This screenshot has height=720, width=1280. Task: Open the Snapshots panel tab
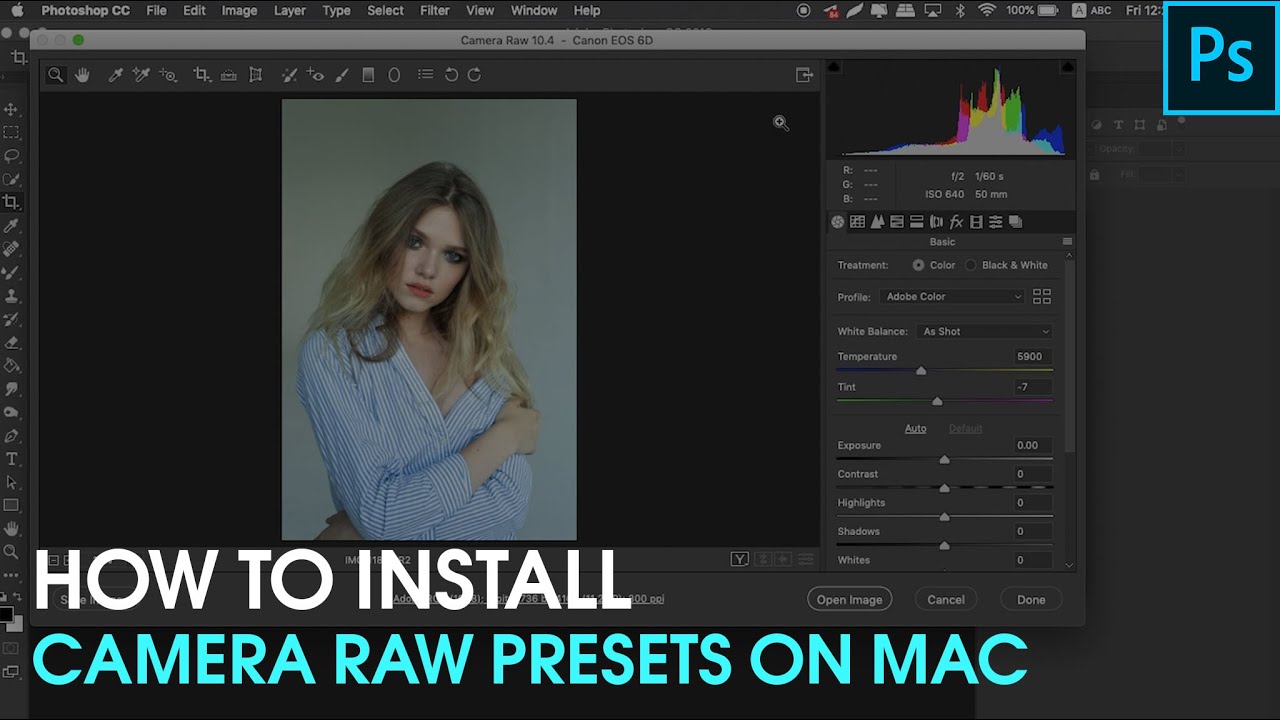pyautogui.click(x=1015, y=222)
